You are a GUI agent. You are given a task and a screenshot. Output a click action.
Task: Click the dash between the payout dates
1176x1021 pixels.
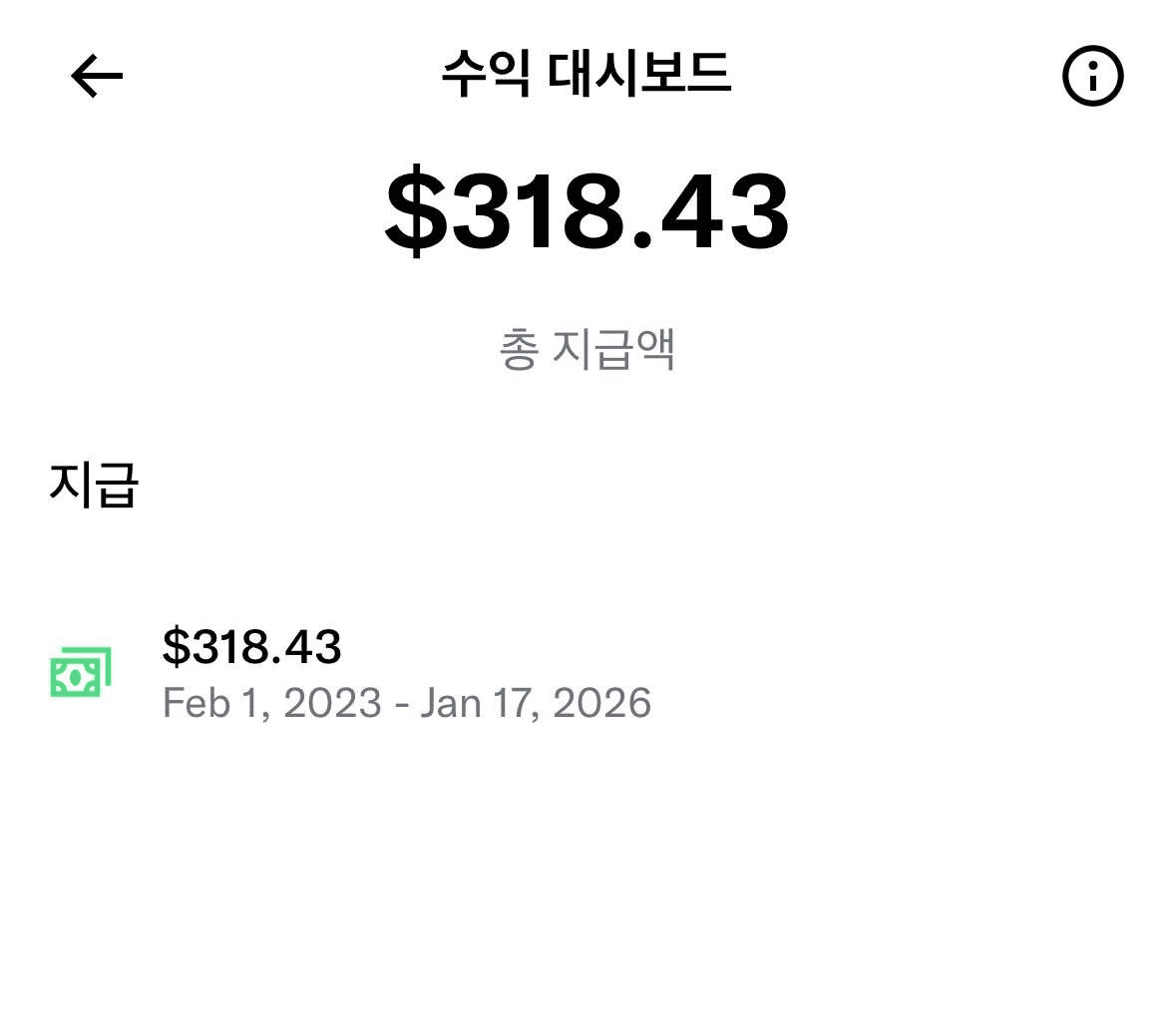[401, 704]
